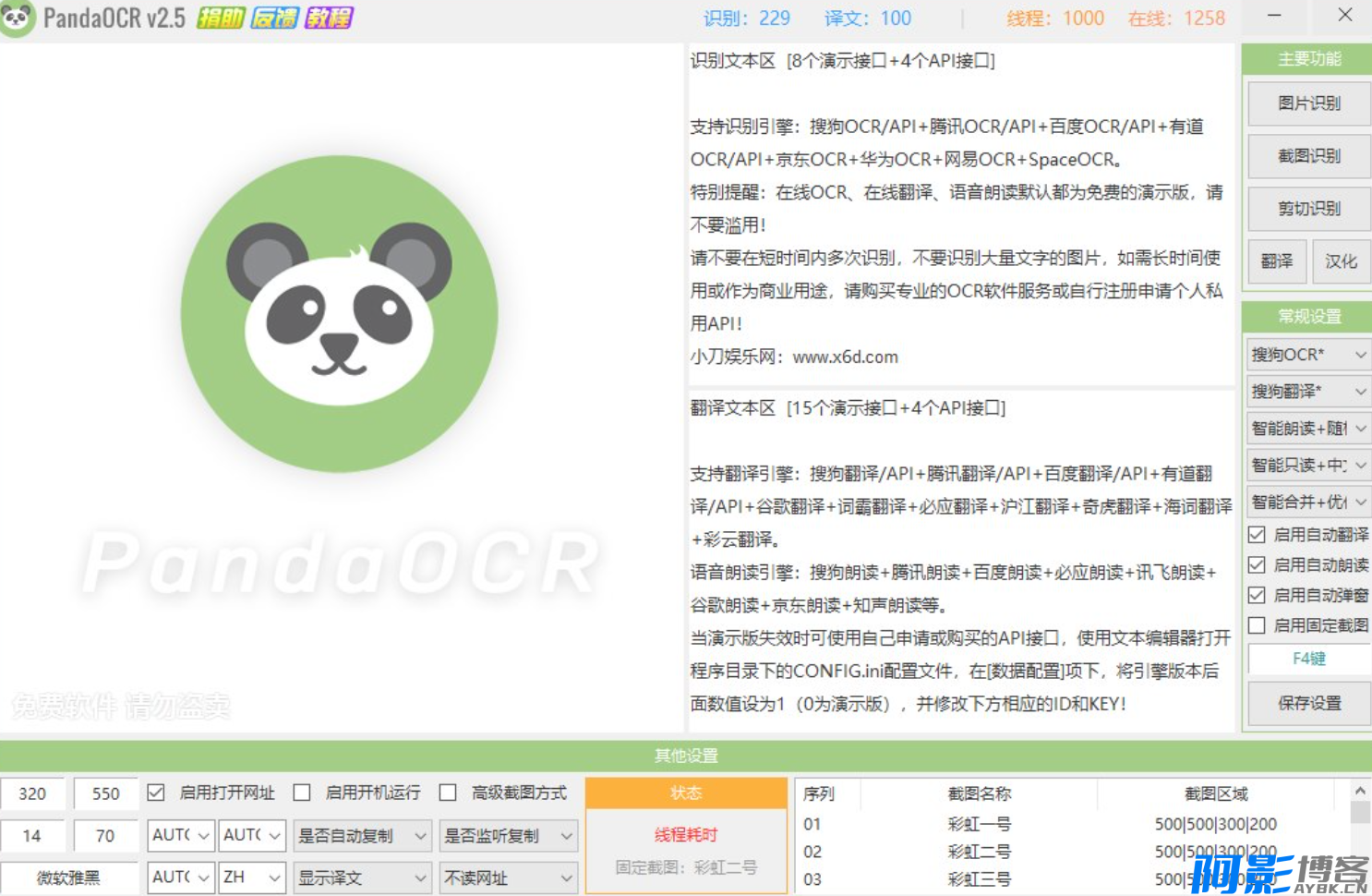Click the 微软雅黑 font field

tap(68, 878)
